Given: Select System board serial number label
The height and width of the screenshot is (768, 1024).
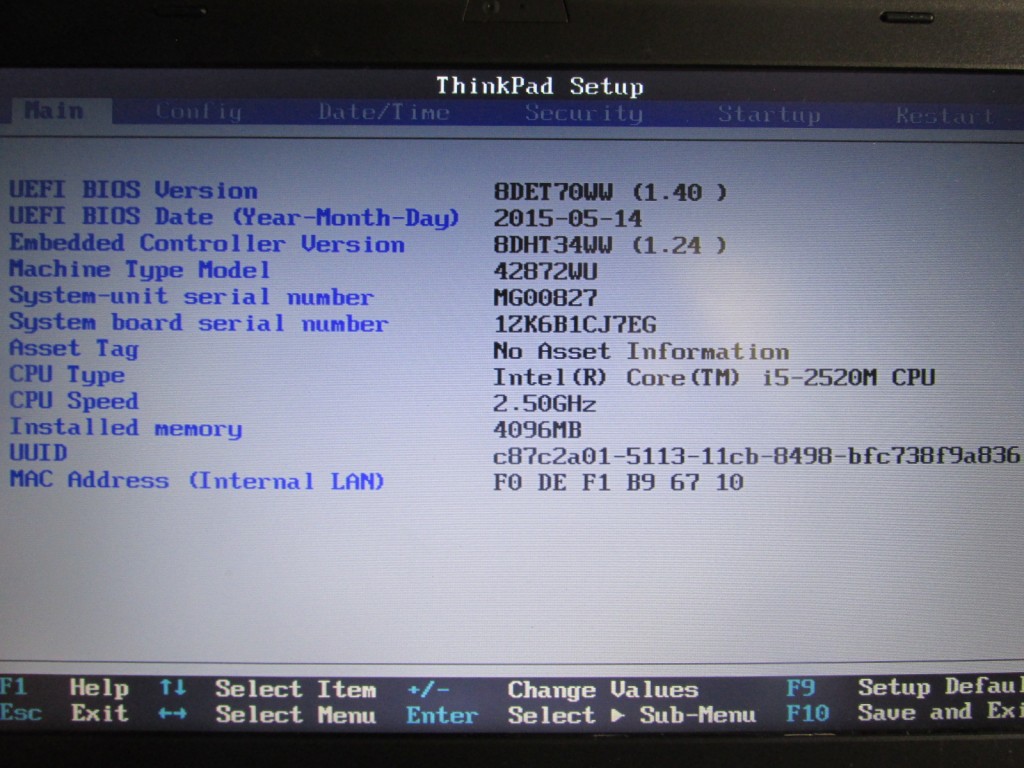Looking at the screenshot, I should tap(199, 323).
